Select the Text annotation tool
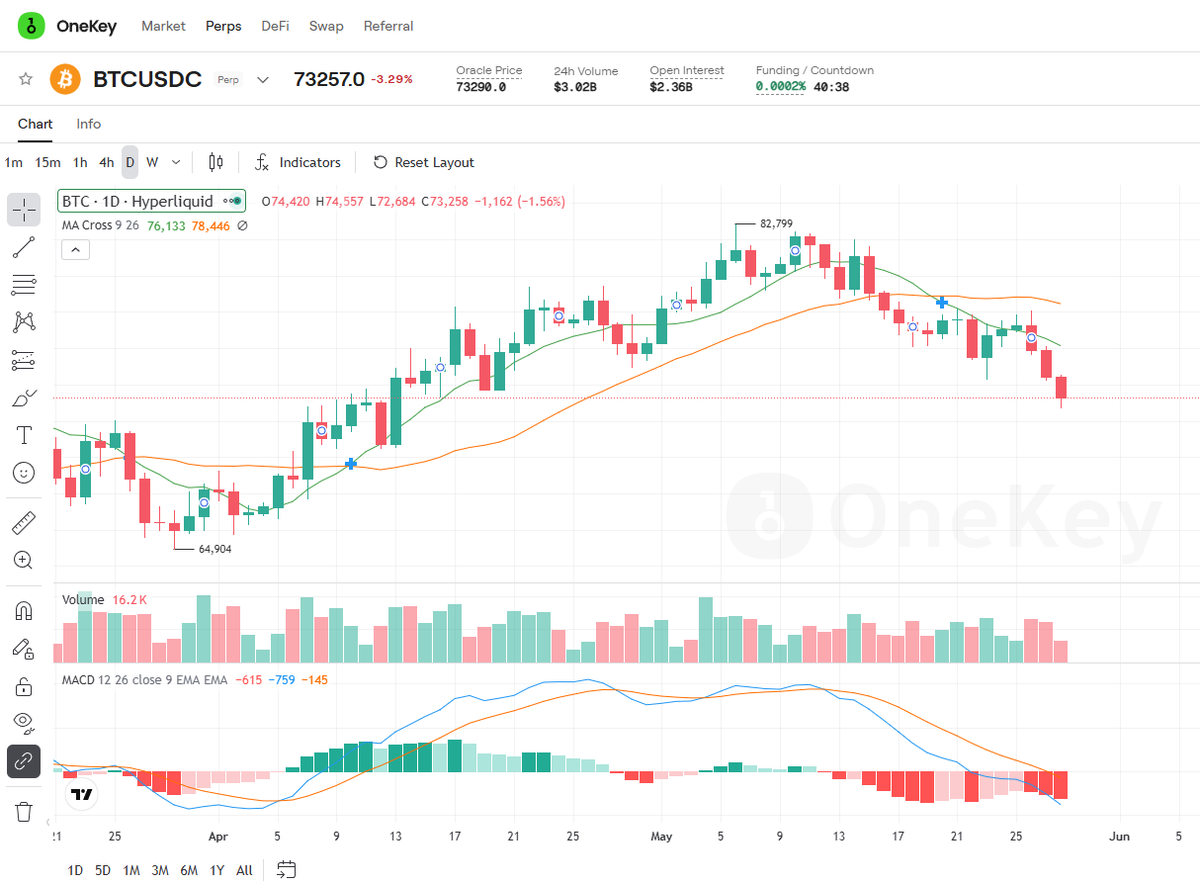Viewport: 1200px width, 884px height. pos(24,434)
